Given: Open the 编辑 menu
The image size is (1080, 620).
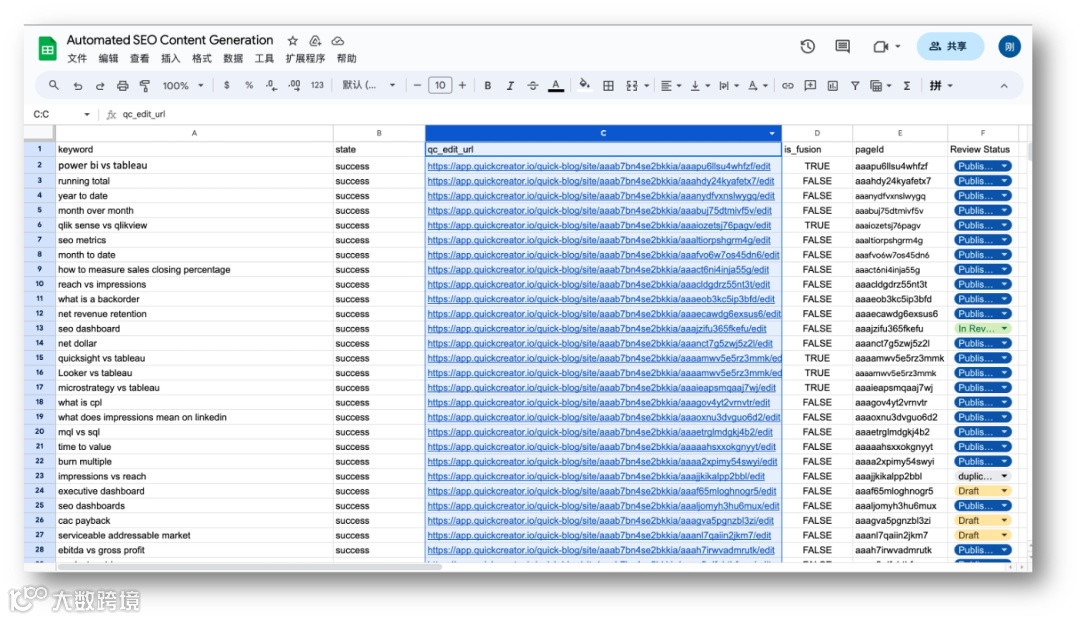Looking at the screenshot, I should pos(108,59).
